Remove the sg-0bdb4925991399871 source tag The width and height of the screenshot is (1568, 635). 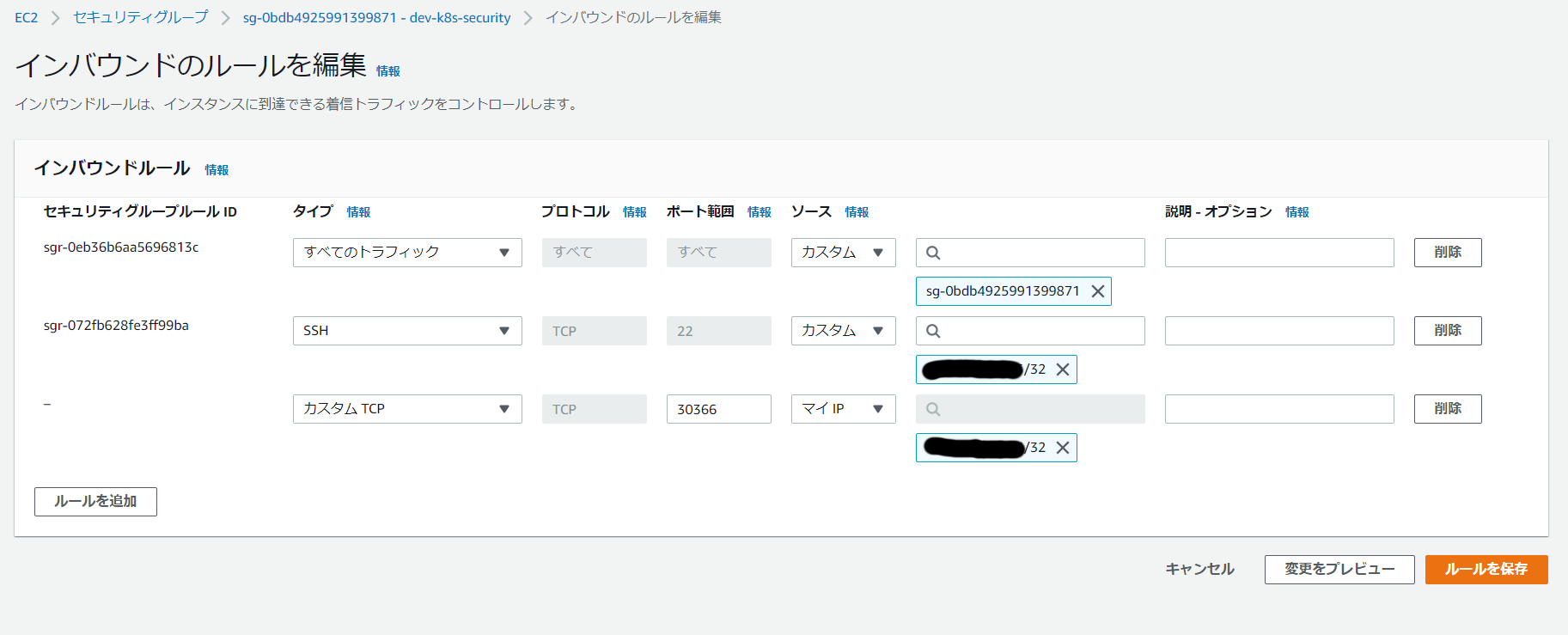coord(1097,291)
